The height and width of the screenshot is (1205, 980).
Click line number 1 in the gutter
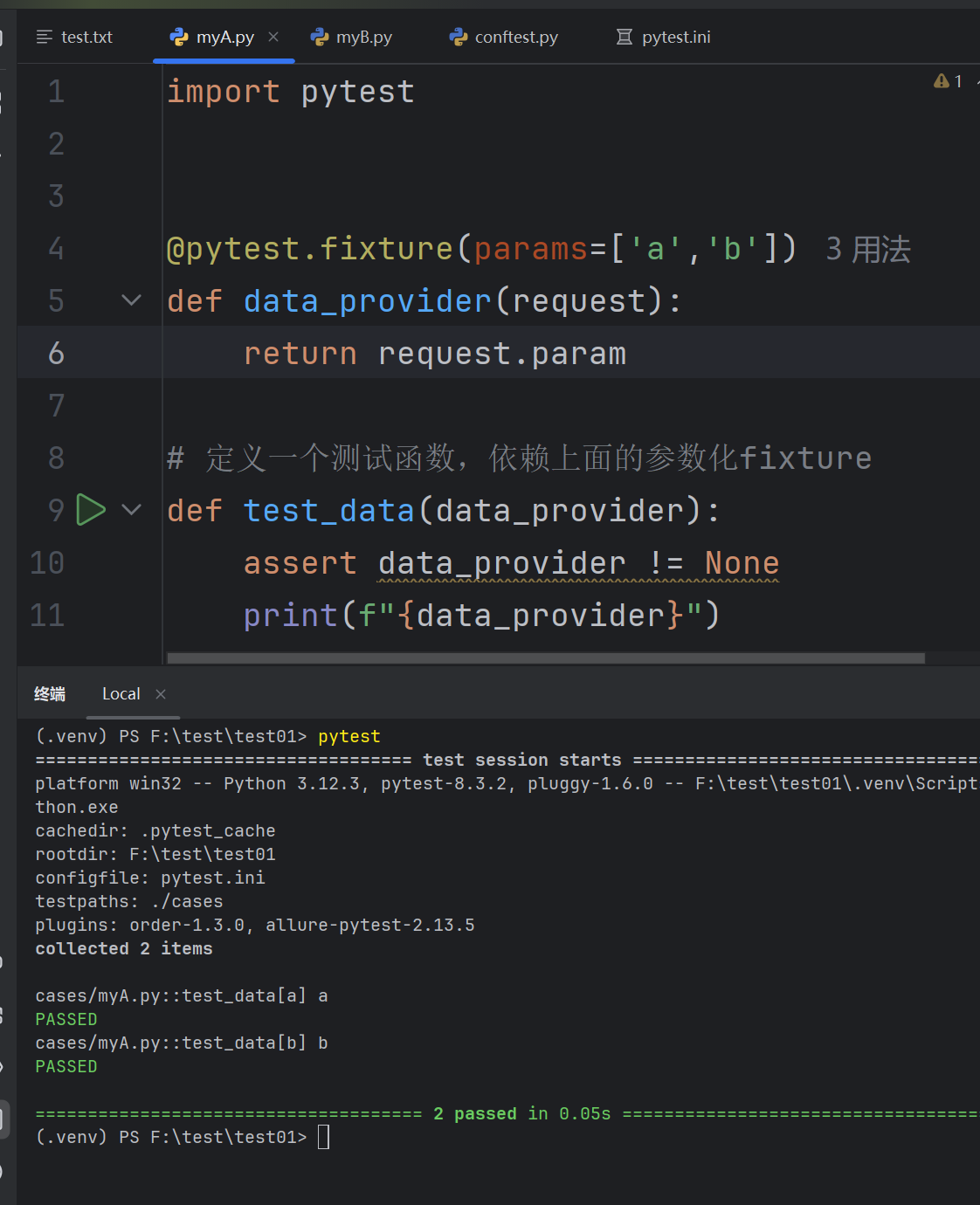(x=56, y=92)
